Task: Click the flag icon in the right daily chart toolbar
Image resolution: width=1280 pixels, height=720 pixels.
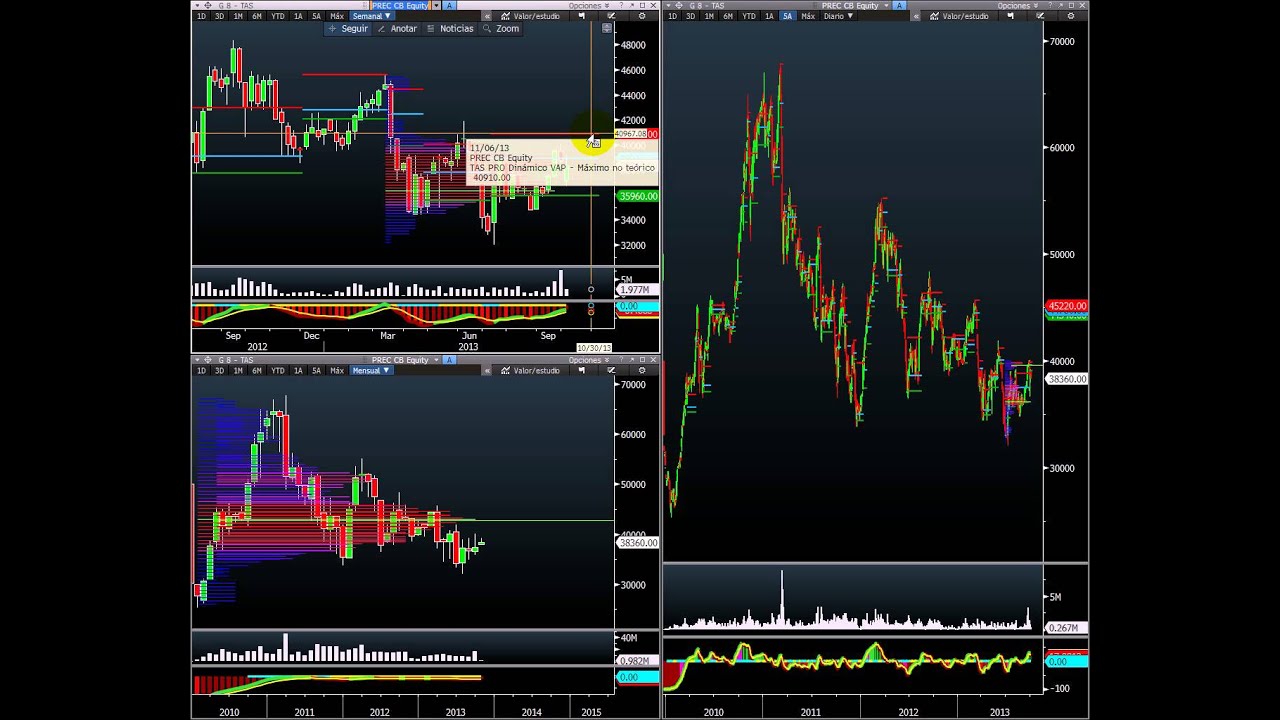Action: click(1011, 16)
